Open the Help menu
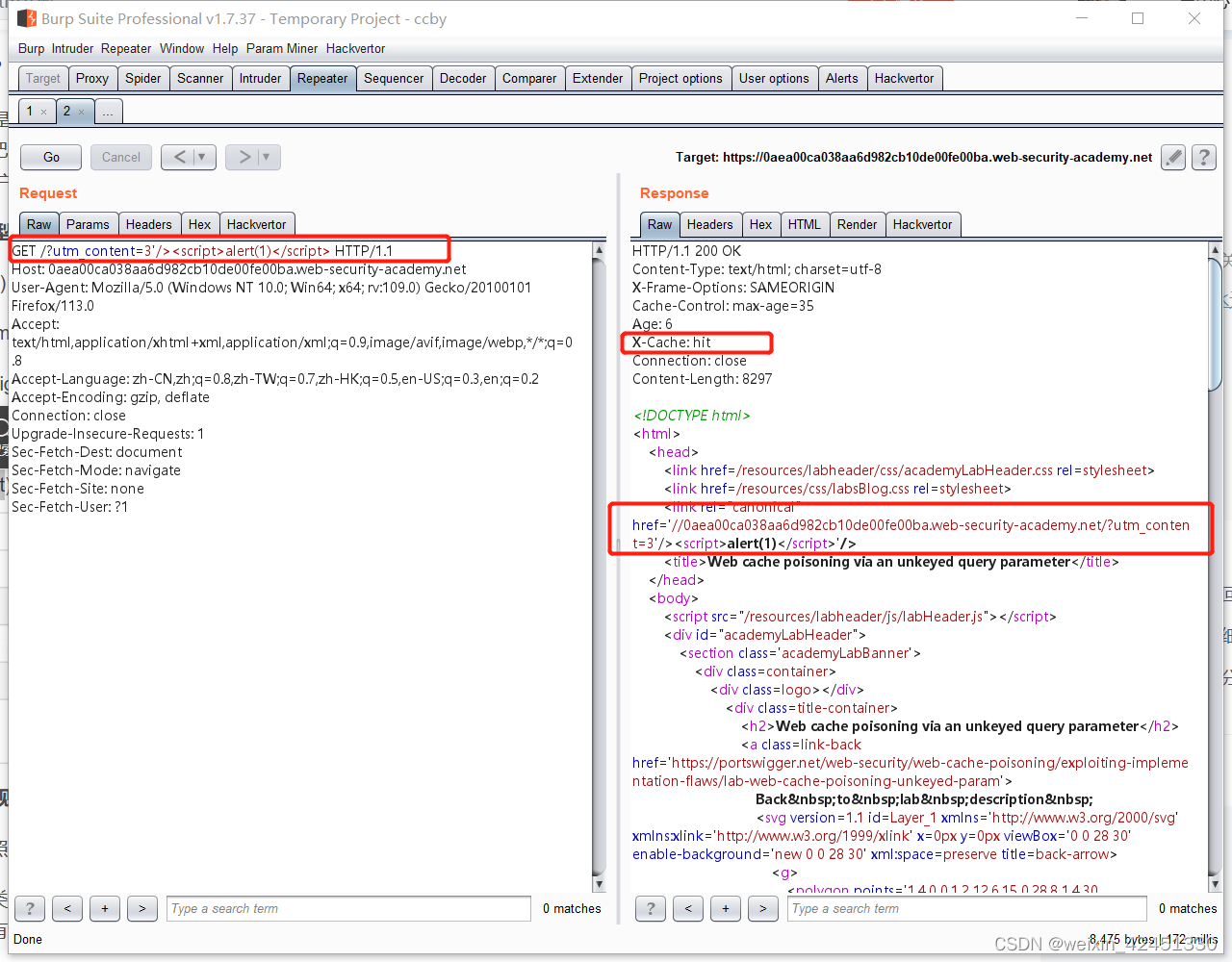 click(225, 48)
